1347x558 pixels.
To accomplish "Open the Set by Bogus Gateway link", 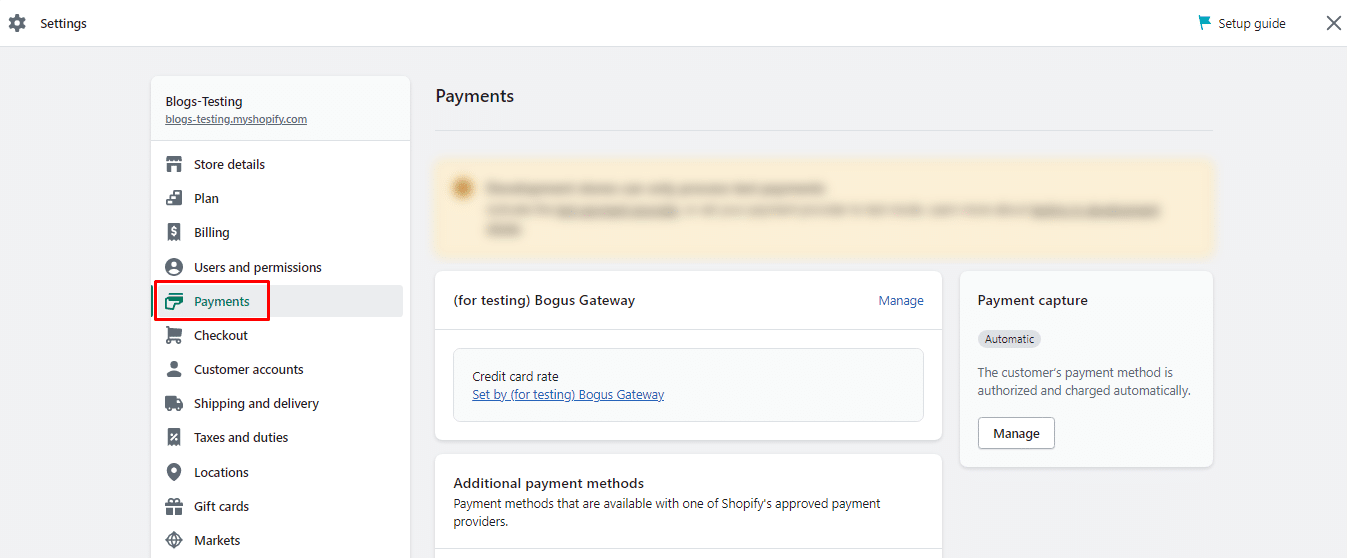I will click(568, 394).
